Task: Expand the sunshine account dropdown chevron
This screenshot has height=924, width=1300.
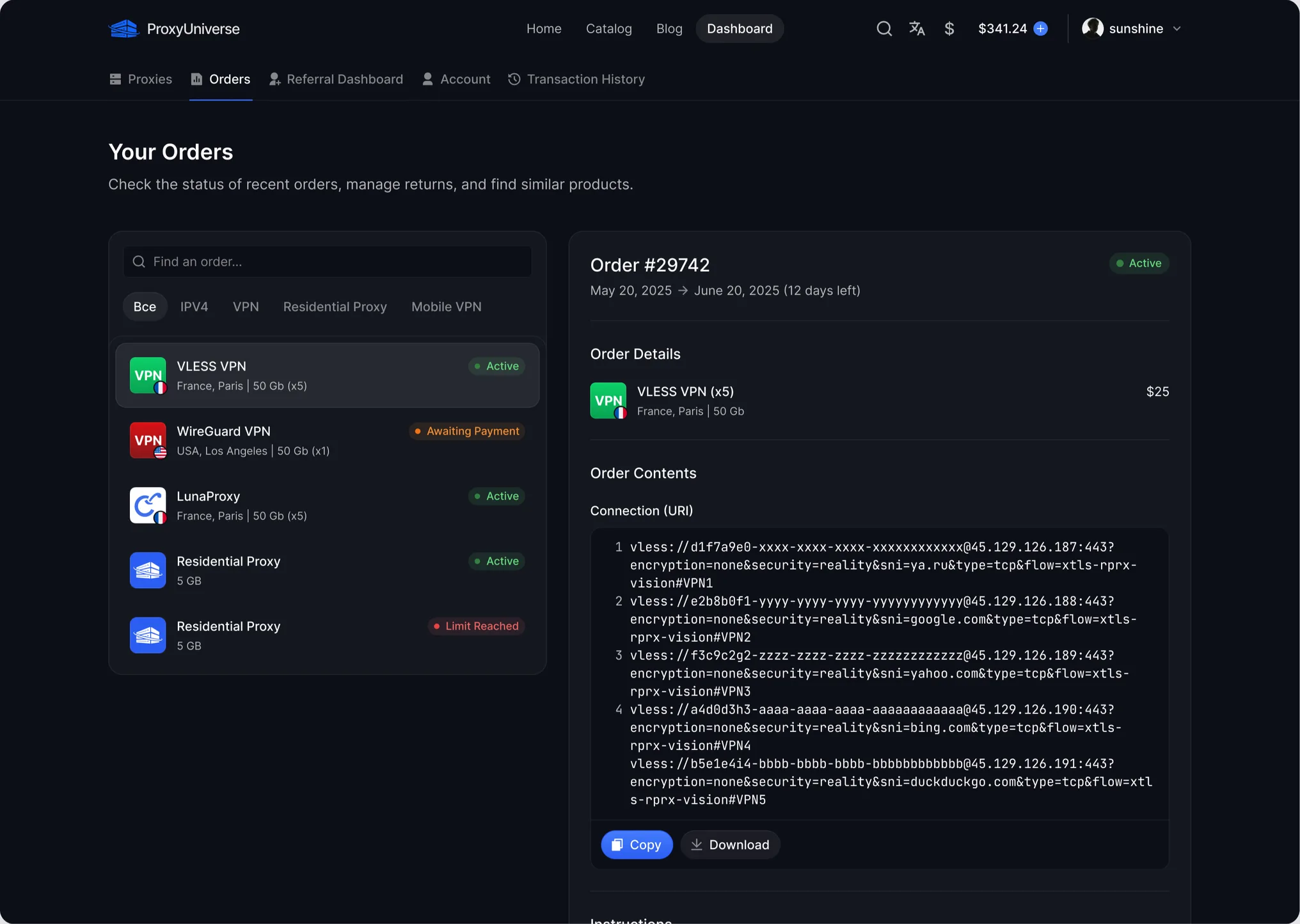Action: pyautogui.click(x=1177, y=29)
